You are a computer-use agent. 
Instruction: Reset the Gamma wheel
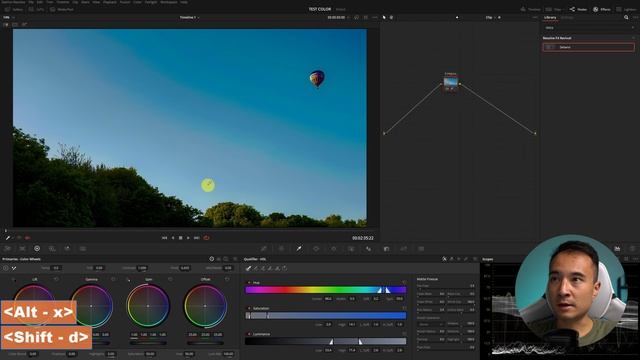coord(113,279)
